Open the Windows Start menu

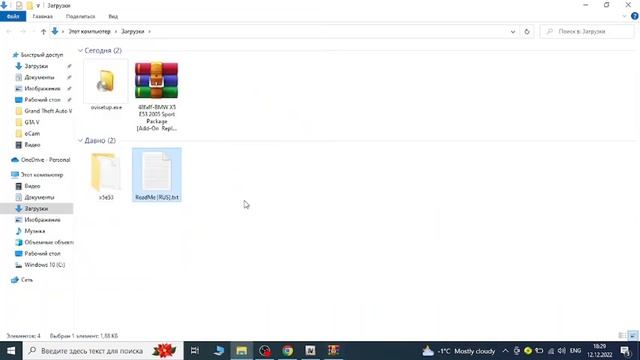coord(11,351)
